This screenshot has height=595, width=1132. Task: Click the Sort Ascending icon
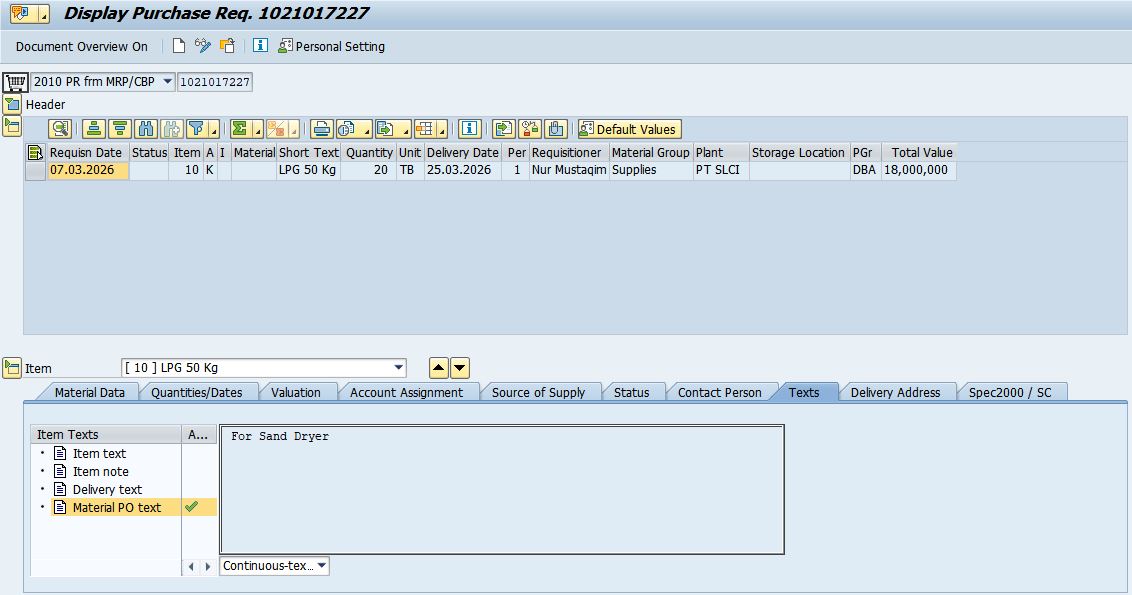point(94,129)
